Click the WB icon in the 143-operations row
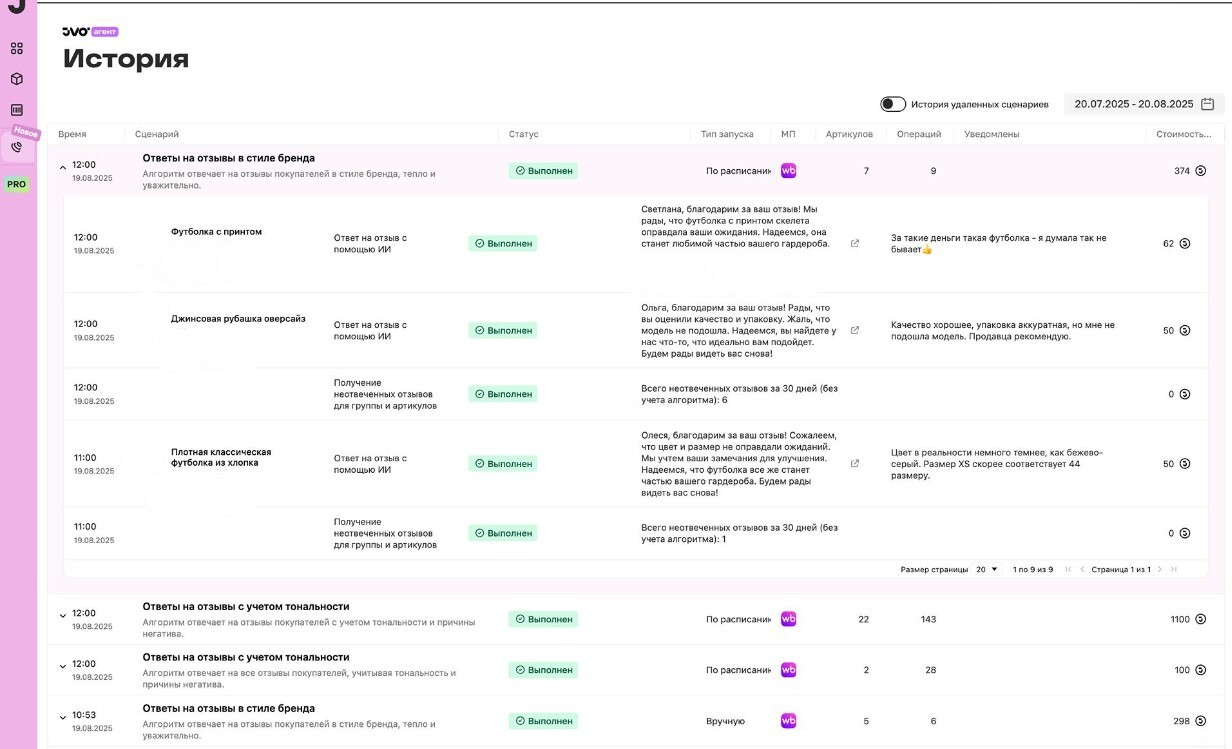Screen dimensions: 1232x749 pyautogui.click(x=788, y=619)
